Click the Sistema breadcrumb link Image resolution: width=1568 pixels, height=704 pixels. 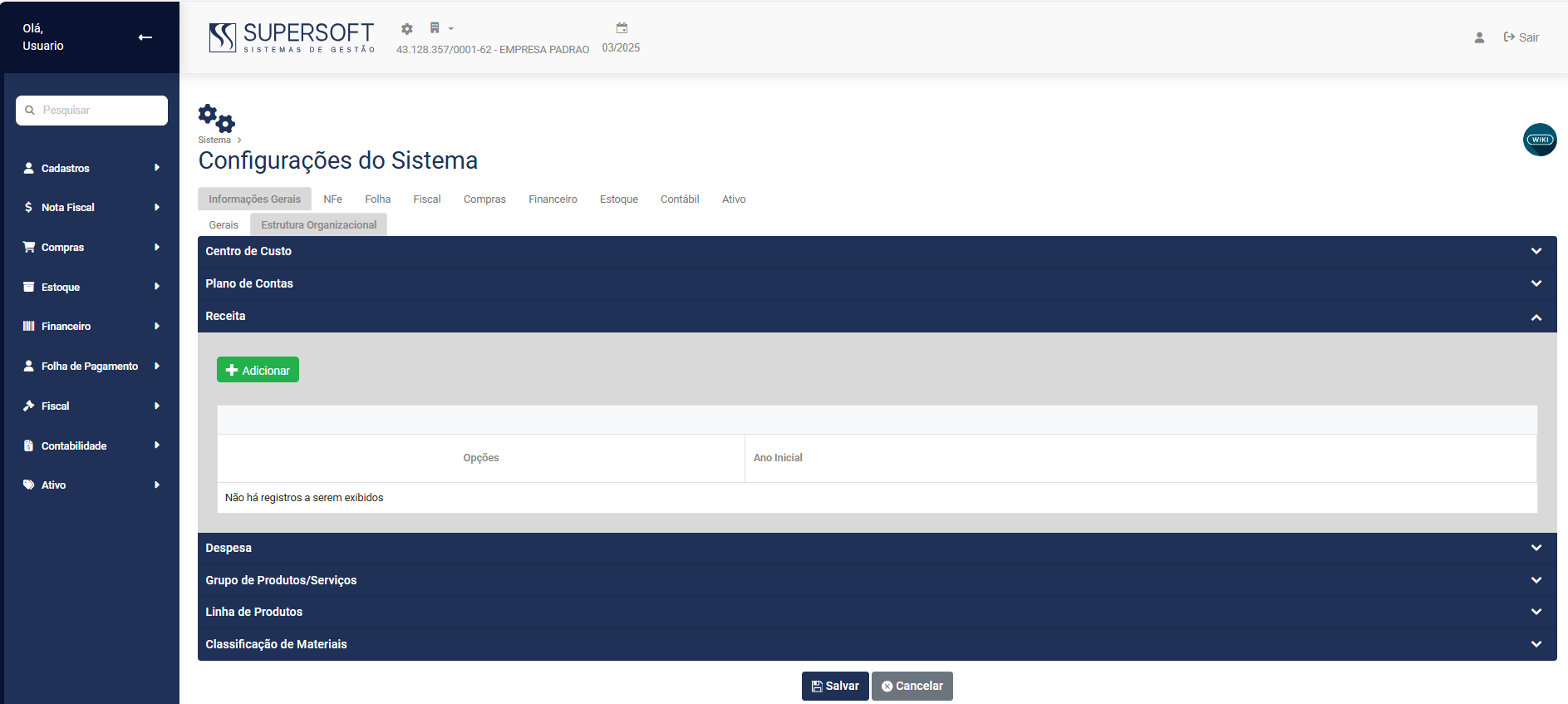click(214, 140)
